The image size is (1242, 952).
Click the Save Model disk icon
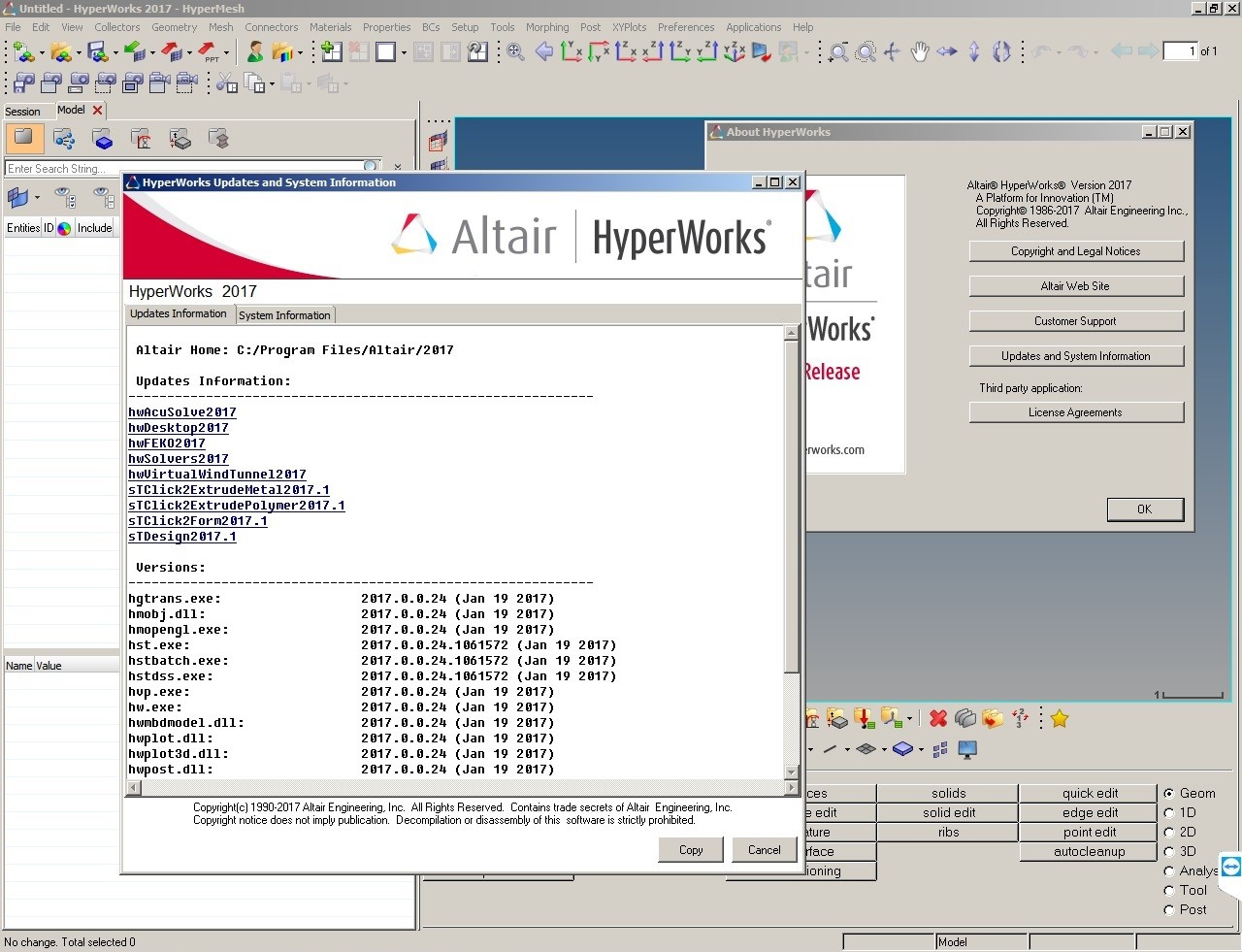(x=97, y=51)
